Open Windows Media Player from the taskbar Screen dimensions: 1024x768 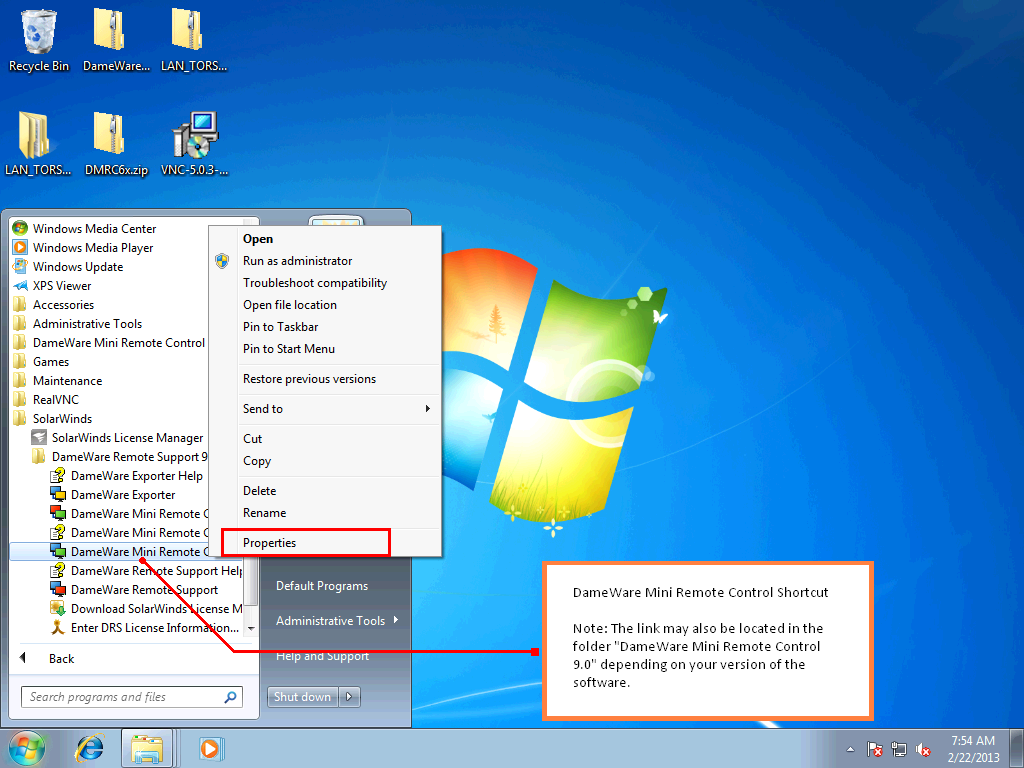pyautogui.click(x=210, y=748)
